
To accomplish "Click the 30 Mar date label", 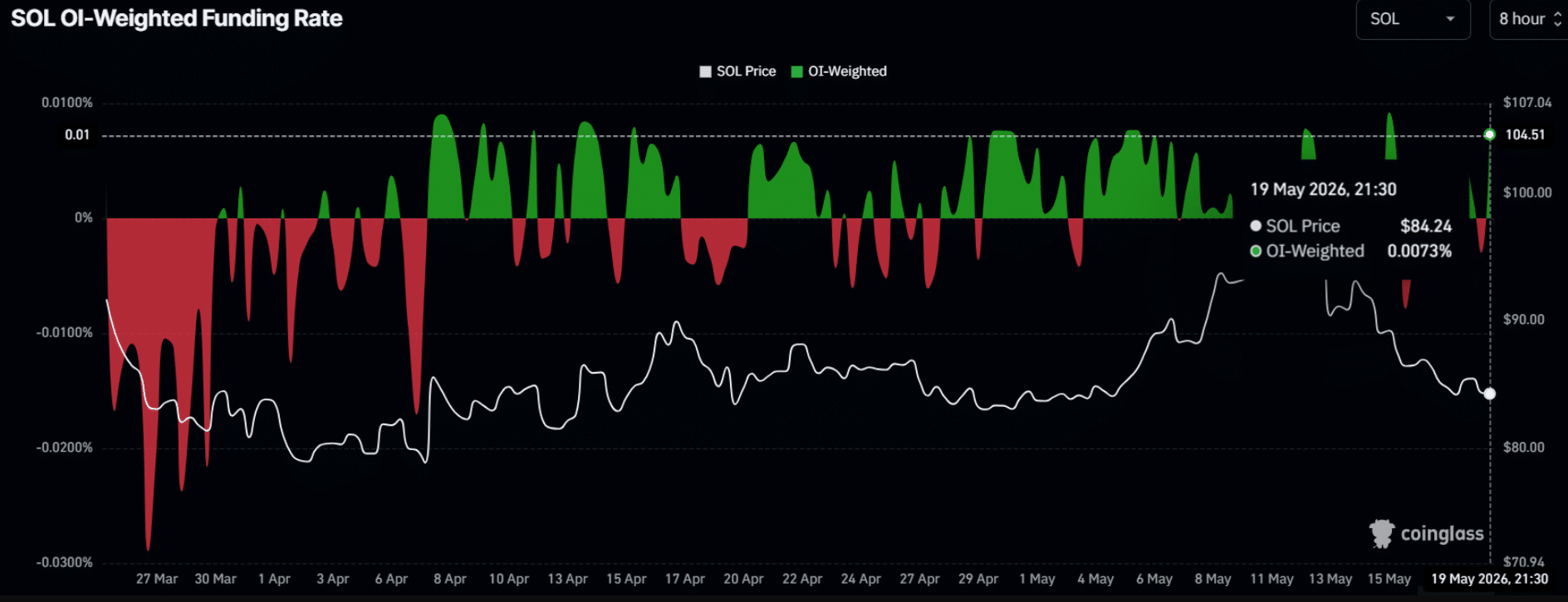I will pos(216,579).
